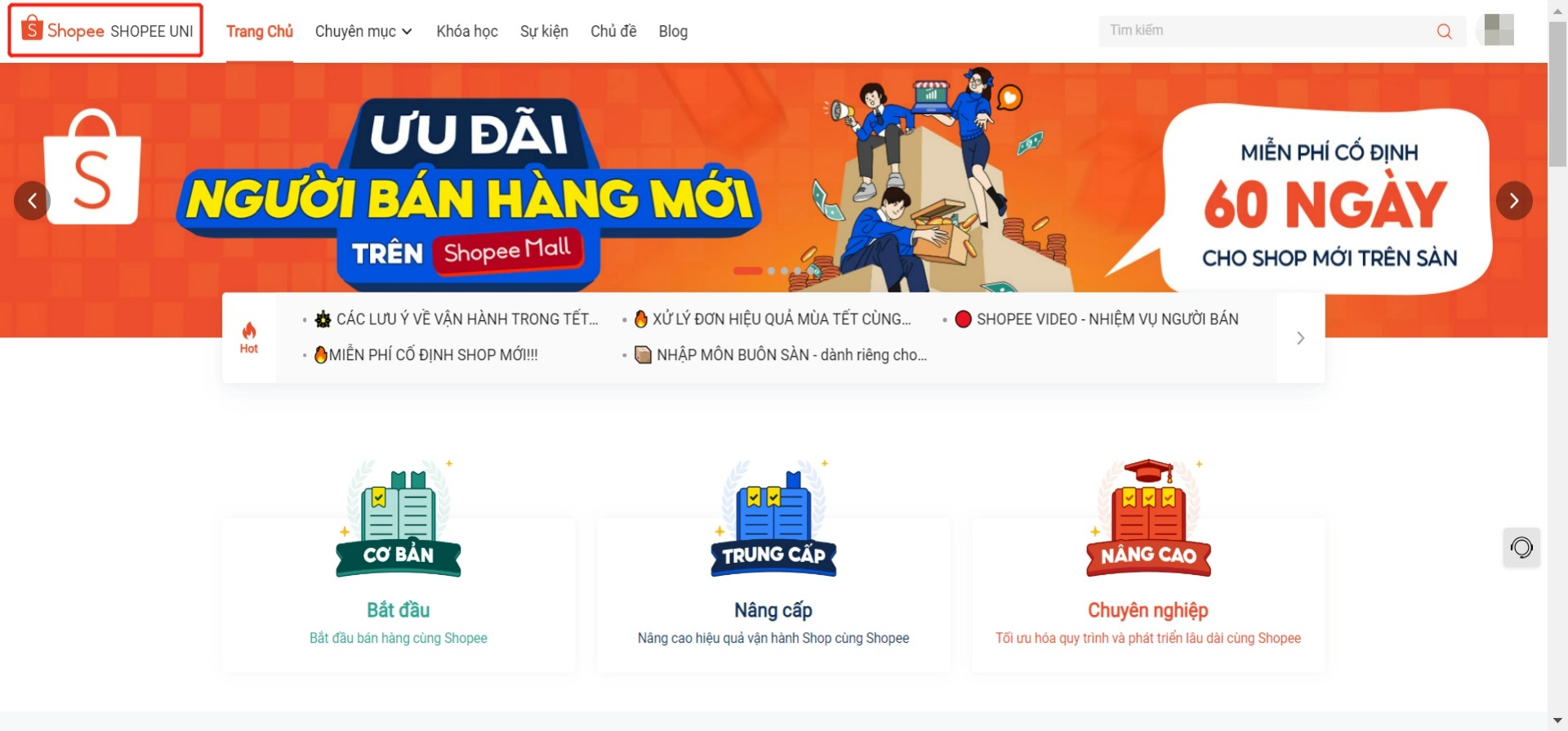Image resolution: width=1568 pixels, height=731 pixels.
Task: Show more hot topics with right chevron
Action: (x=1301, y=338)
